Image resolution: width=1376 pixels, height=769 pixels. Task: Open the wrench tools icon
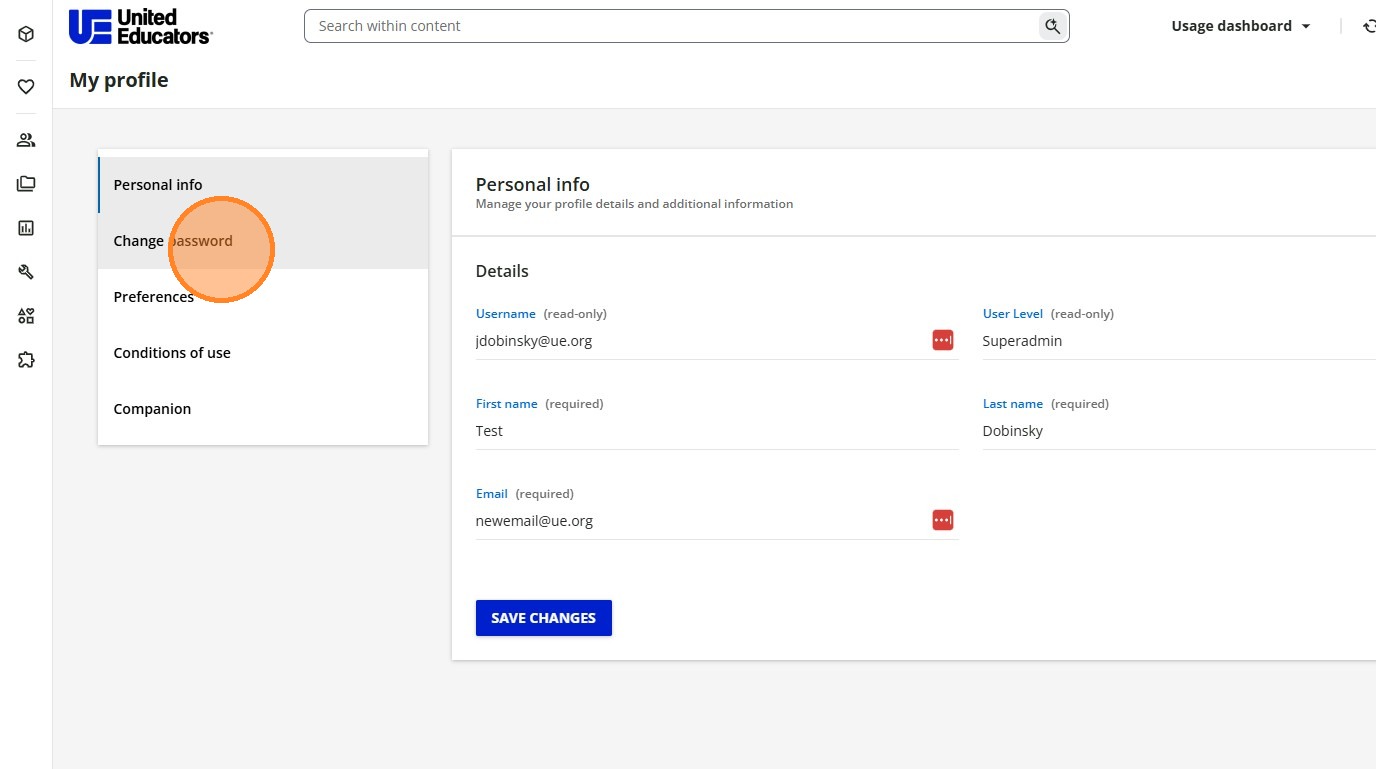[26, 272]
